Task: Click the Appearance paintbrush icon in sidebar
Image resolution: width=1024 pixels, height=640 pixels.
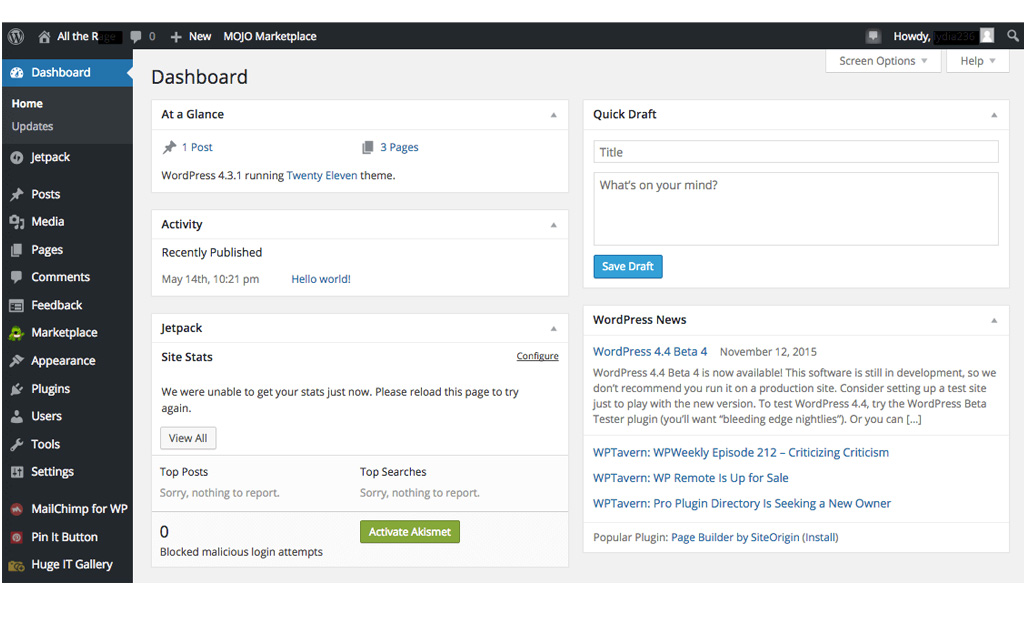Action: [16, 361]
